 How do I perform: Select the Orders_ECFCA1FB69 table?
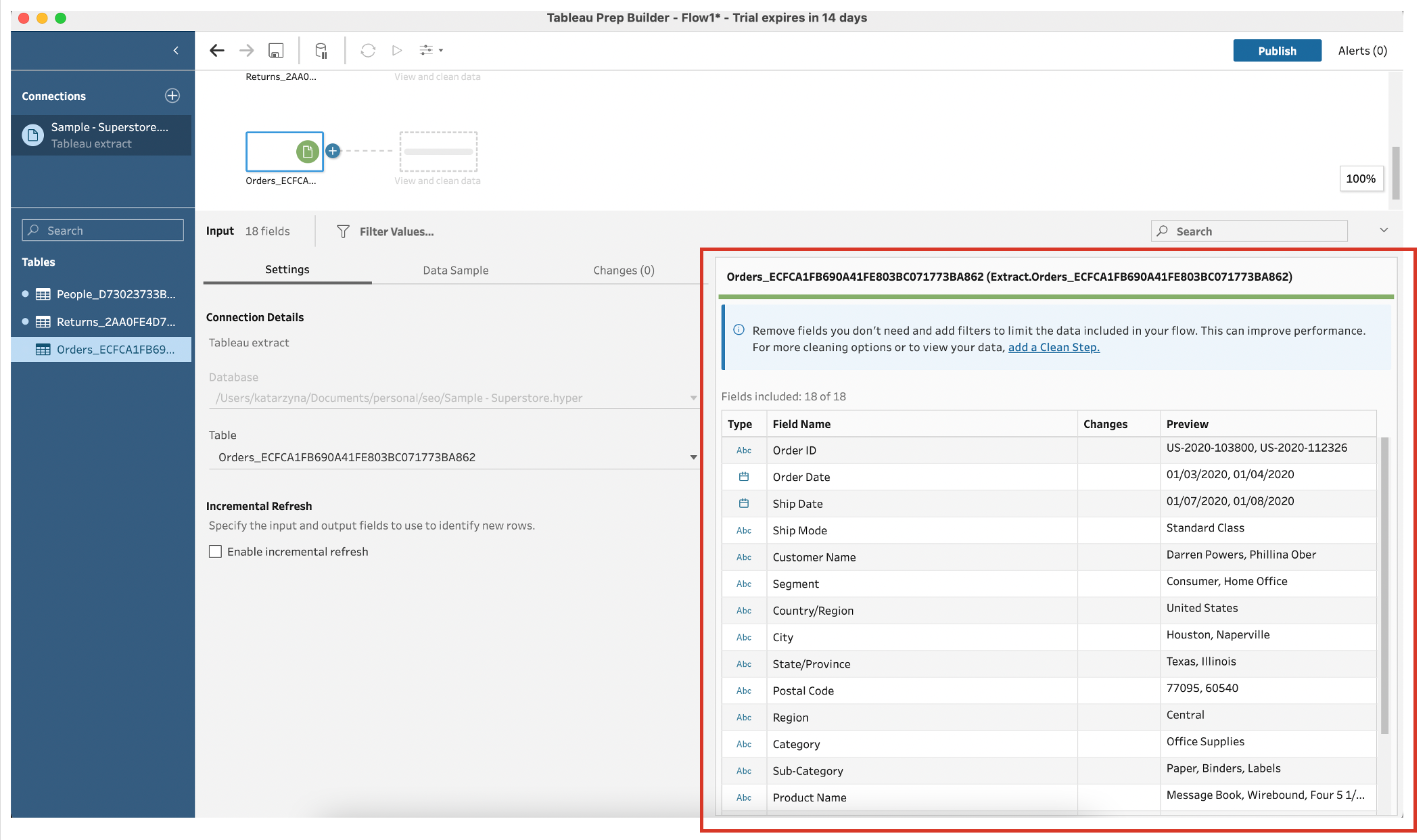click(103, 350)
